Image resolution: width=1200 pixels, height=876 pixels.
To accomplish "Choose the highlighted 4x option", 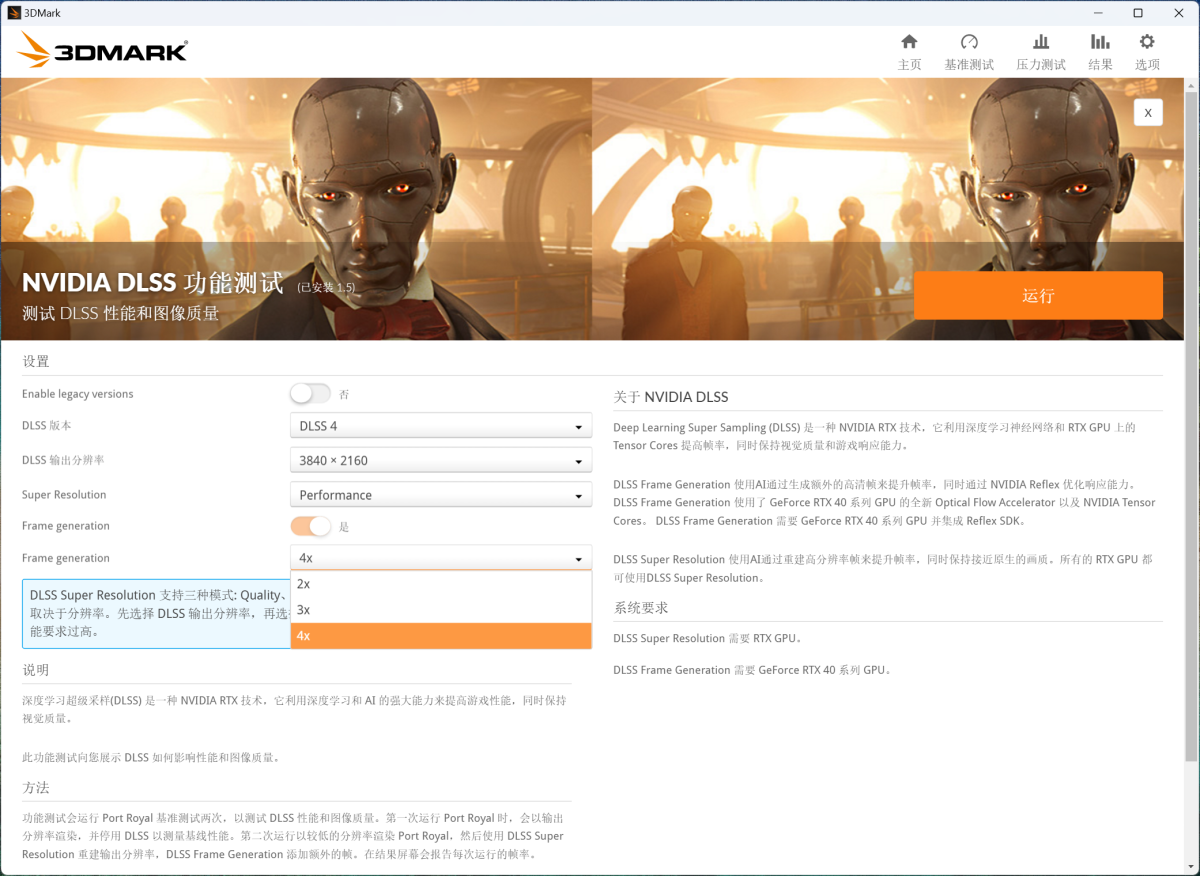I will 440,636.
